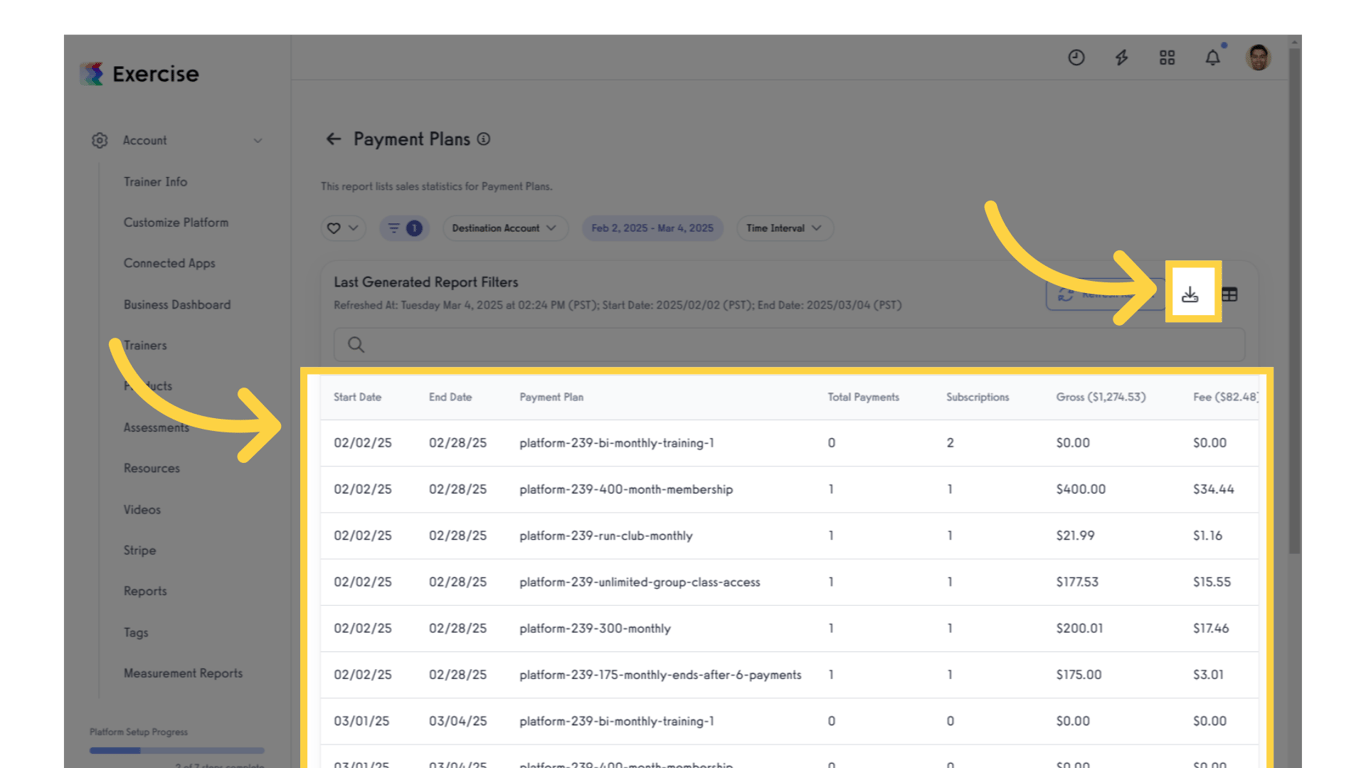Click the platform-239-unlimited-group-class-access plan name
Image resolution: width=1366 pixels, height=768 pixels.
640,582
